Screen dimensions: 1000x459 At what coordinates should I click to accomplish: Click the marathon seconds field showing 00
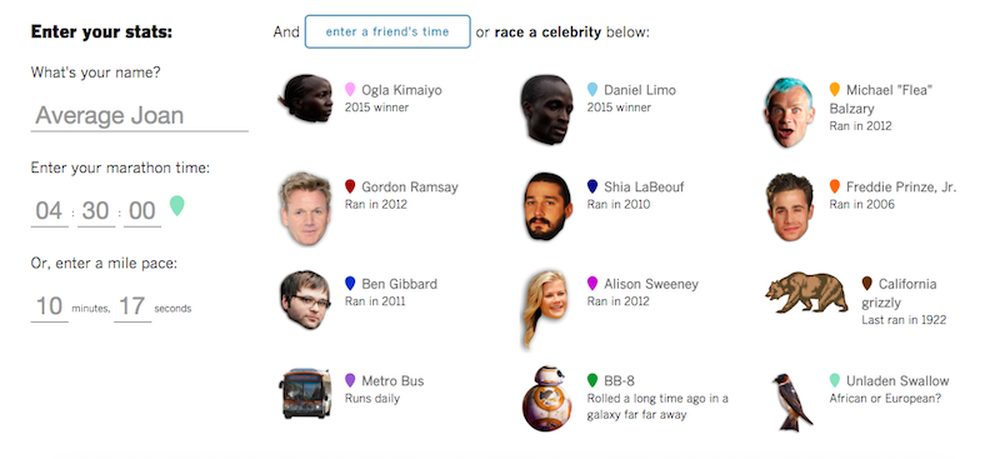click(142, 211)
